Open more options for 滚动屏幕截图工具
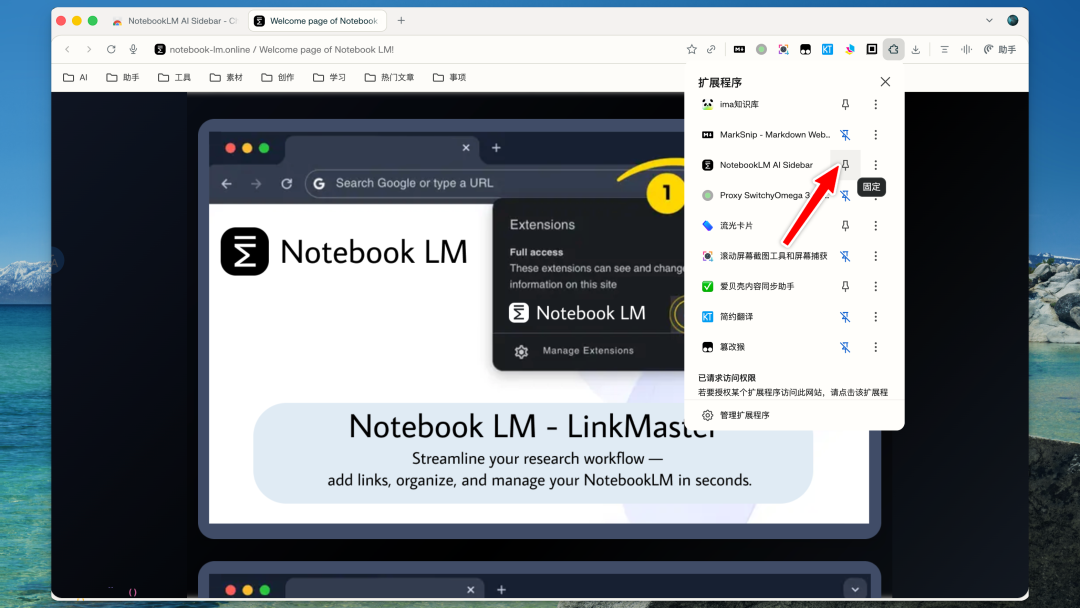The image size is (1080, 608). tap(875, 256)
